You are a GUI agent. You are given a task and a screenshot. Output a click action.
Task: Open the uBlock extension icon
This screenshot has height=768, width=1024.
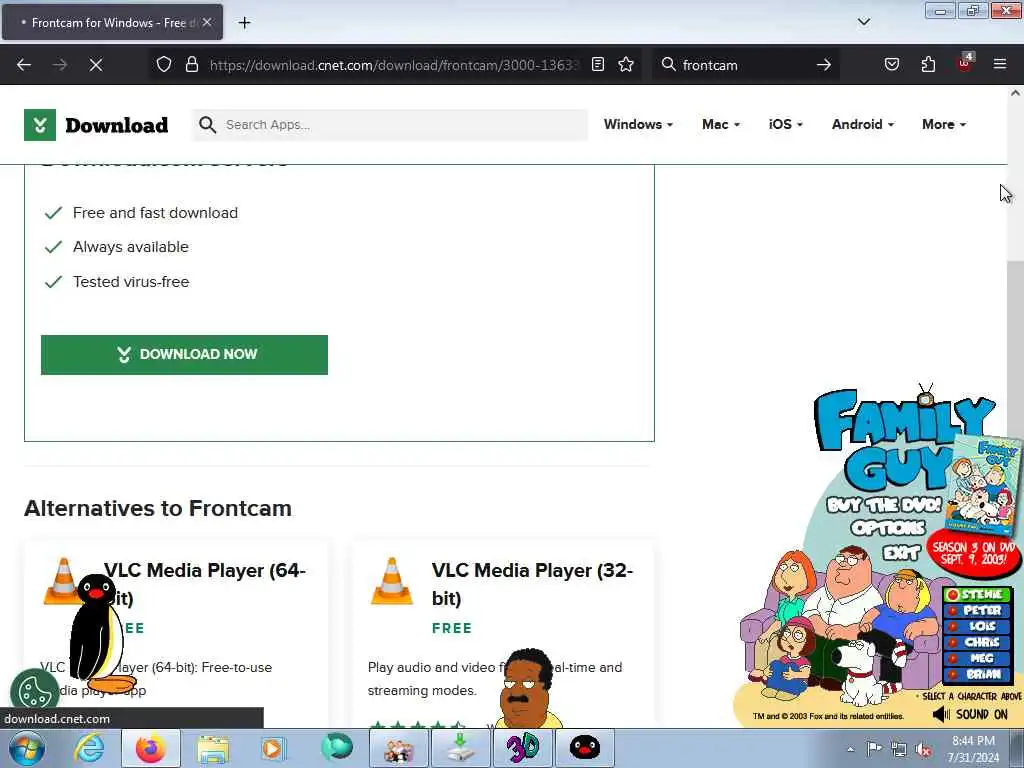pos(965,63)
